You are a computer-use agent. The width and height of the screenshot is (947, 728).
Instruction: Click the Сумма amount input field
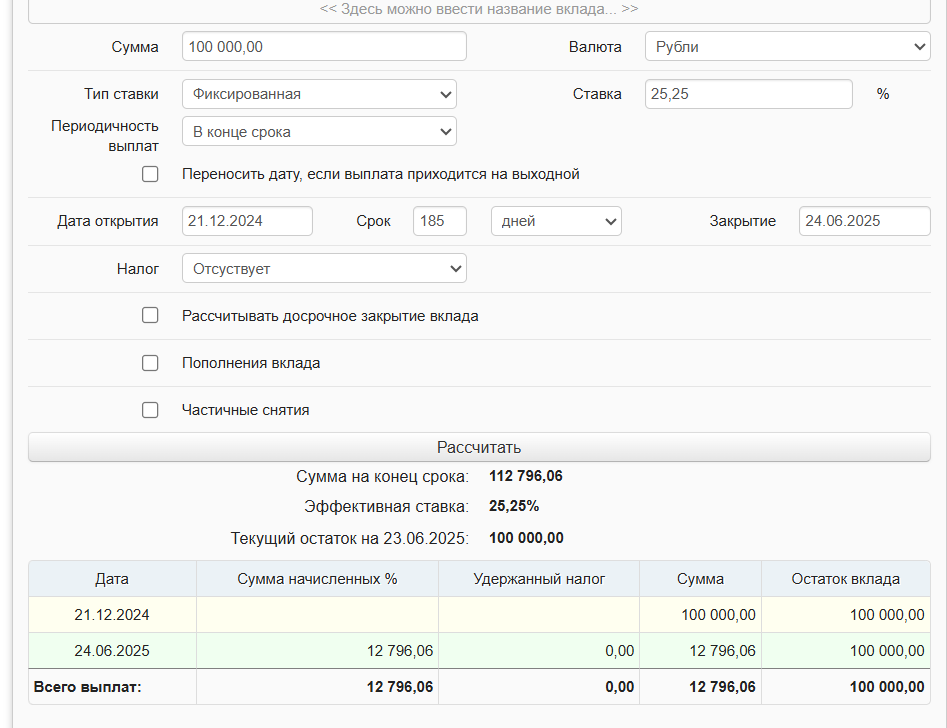324,47
